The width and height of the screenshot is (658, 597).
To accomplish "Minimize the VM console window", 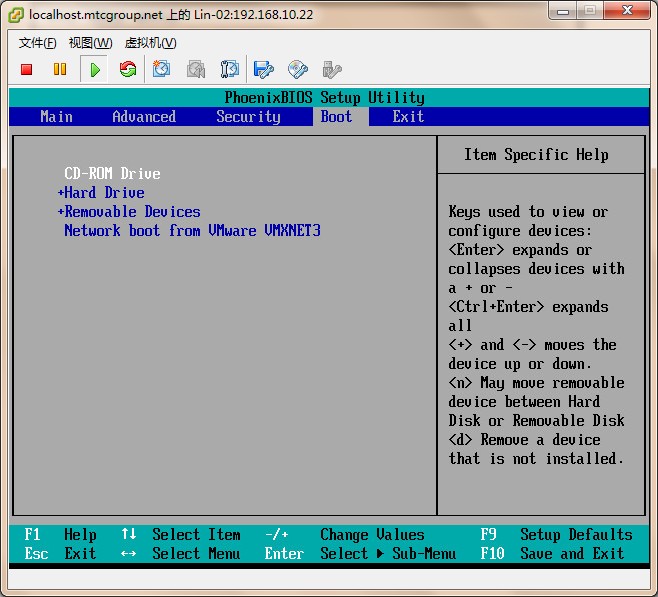I will pos(563,11).
